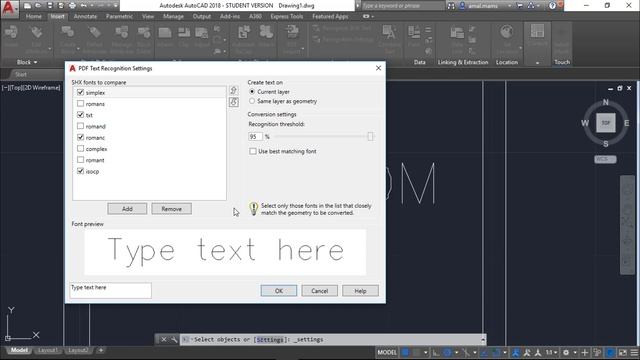640x360 pixels.
Task: Check romant font checkbox
Action: click(x=80, y=160)
